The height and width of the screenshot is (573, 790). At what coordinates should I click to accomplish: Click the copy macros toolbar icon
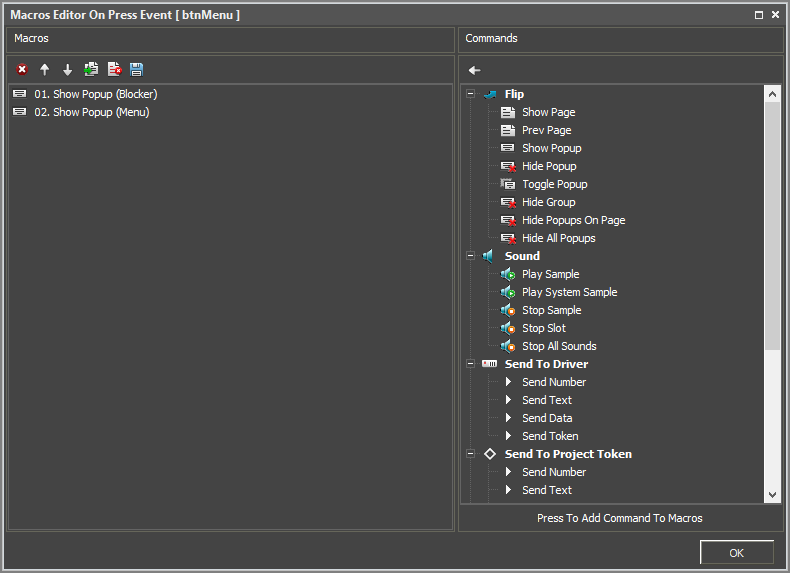91,70
